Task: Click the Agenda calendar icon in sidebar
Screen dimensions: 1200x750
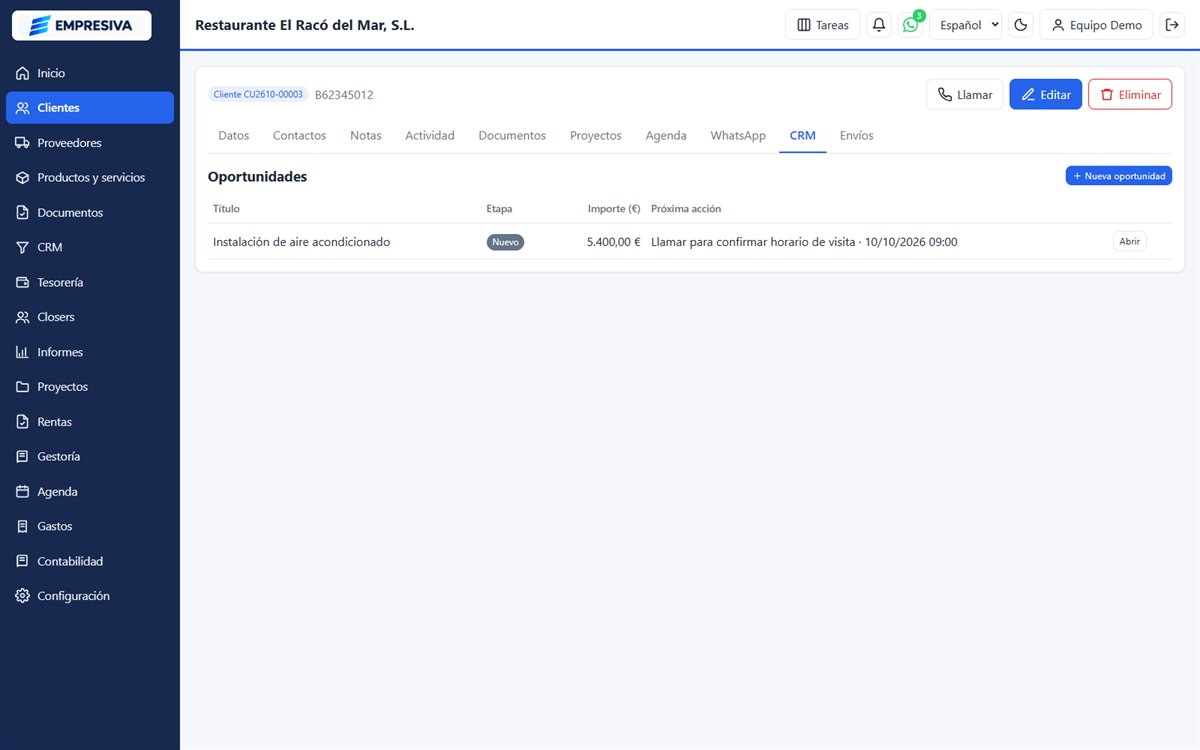Action: click(x=23, y=492)
